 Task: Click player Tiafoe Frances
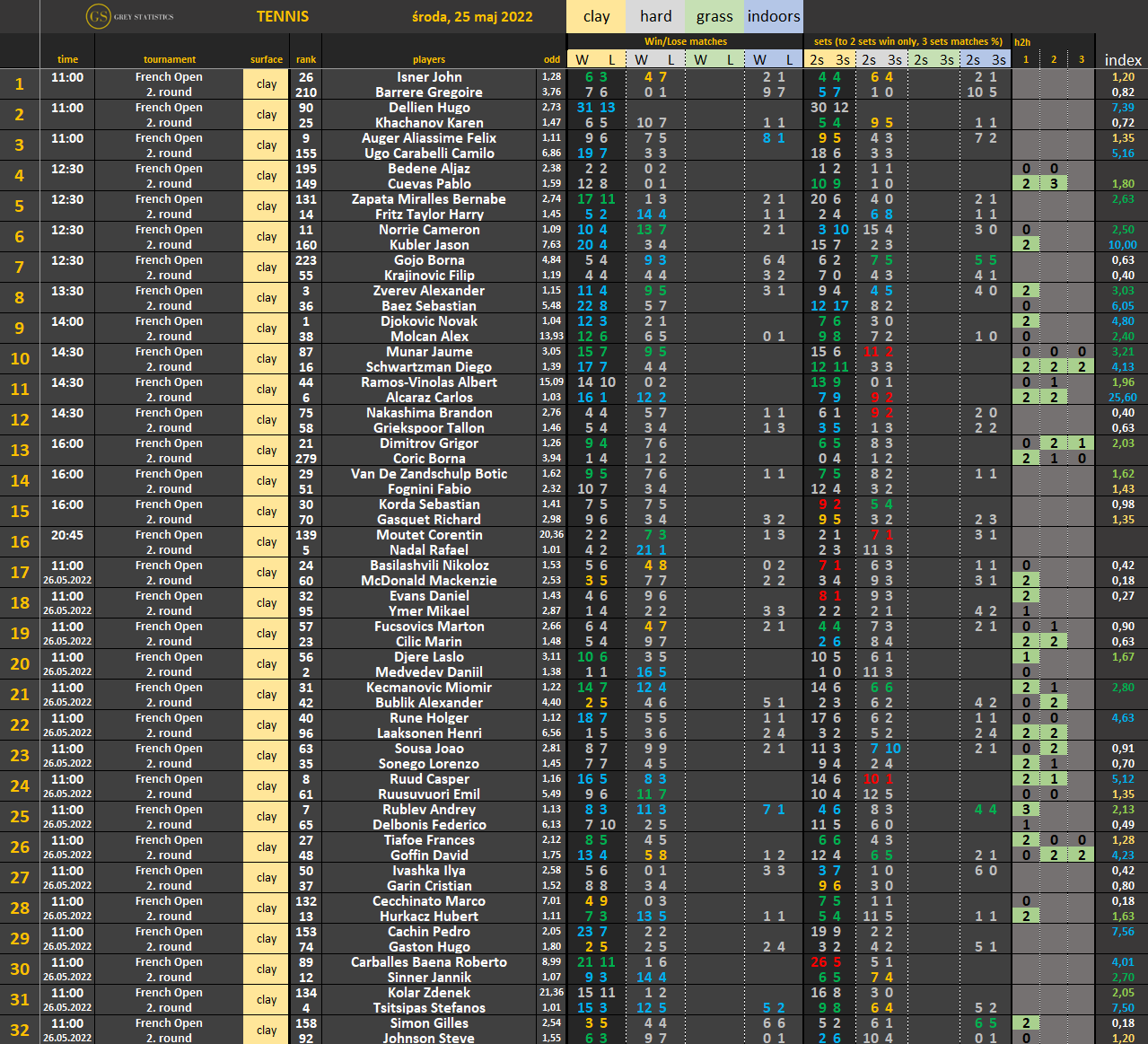point(429,840)
